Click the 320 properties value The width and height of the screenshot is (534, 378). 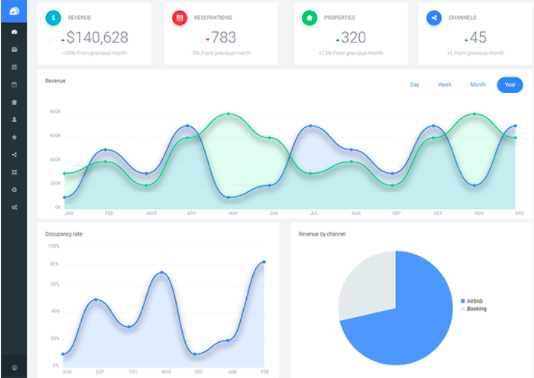pyautogui.click(x=354, y=37)
